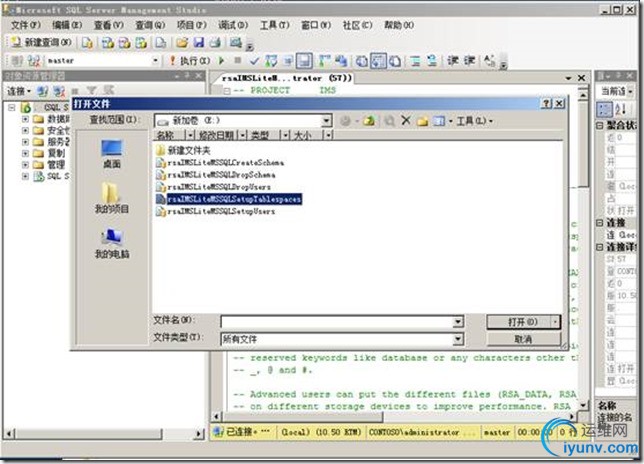Click the Cancel (取消) button
The image size is (644, 464).
click(524, 339)
